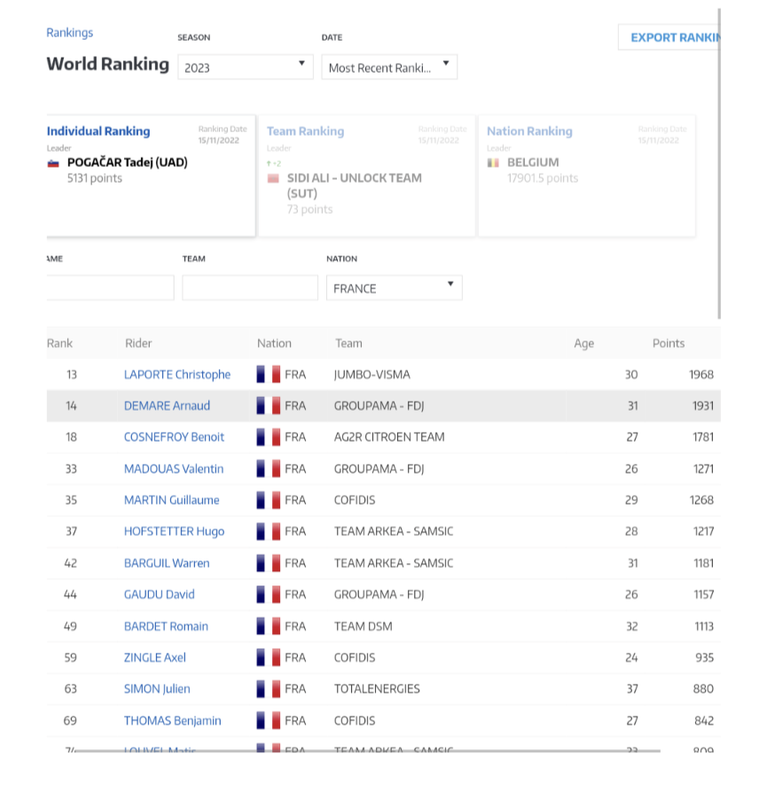Viewport: 766px width, 800px height.
Task: Select AG2R CITROEN TEAM cell
Action: point(389,437)
